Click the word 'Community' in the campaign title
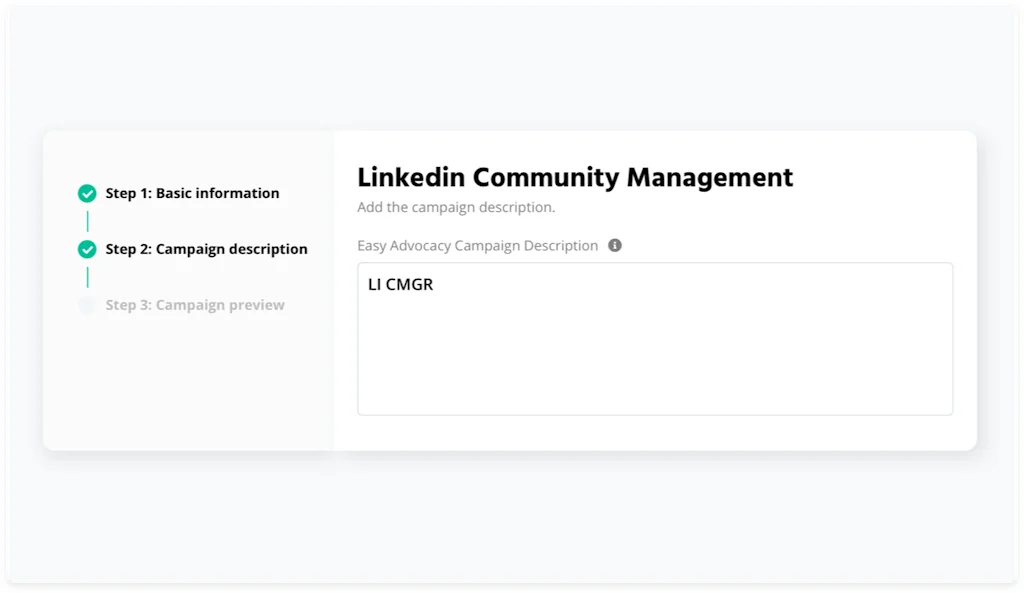1024x593 pixels. [546, 178]
